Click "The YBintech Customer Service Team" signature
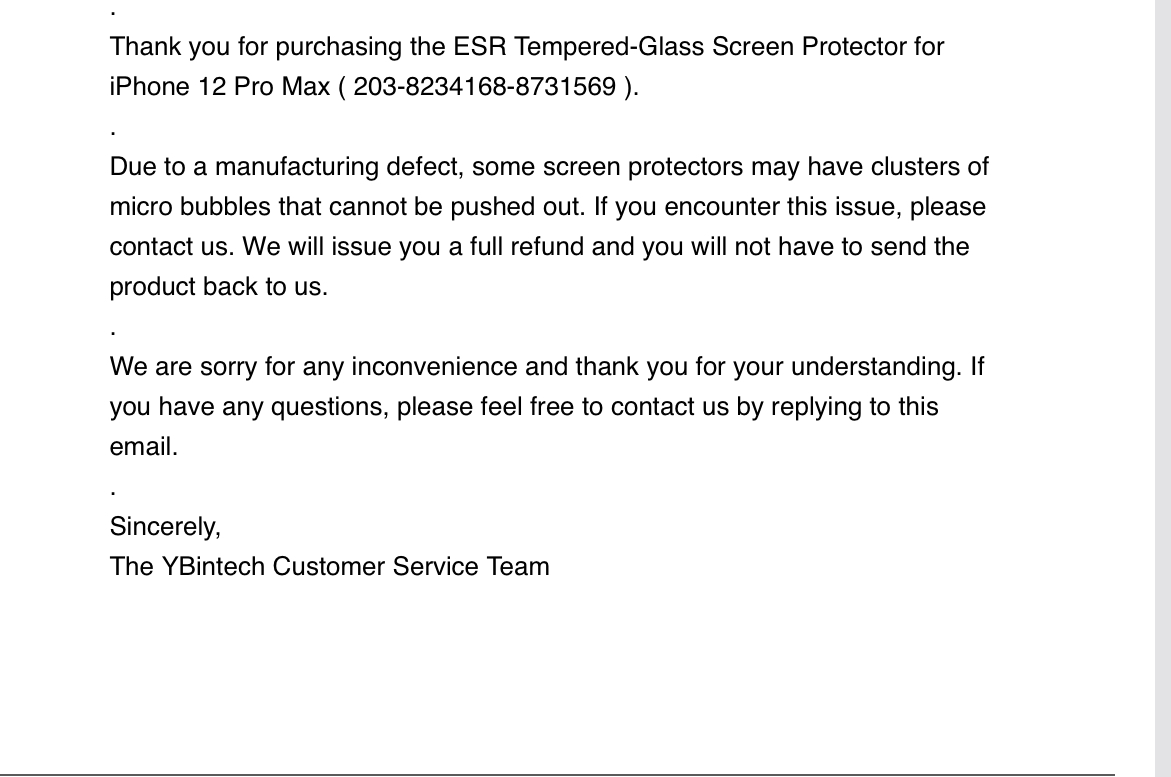 coord(329,566)
